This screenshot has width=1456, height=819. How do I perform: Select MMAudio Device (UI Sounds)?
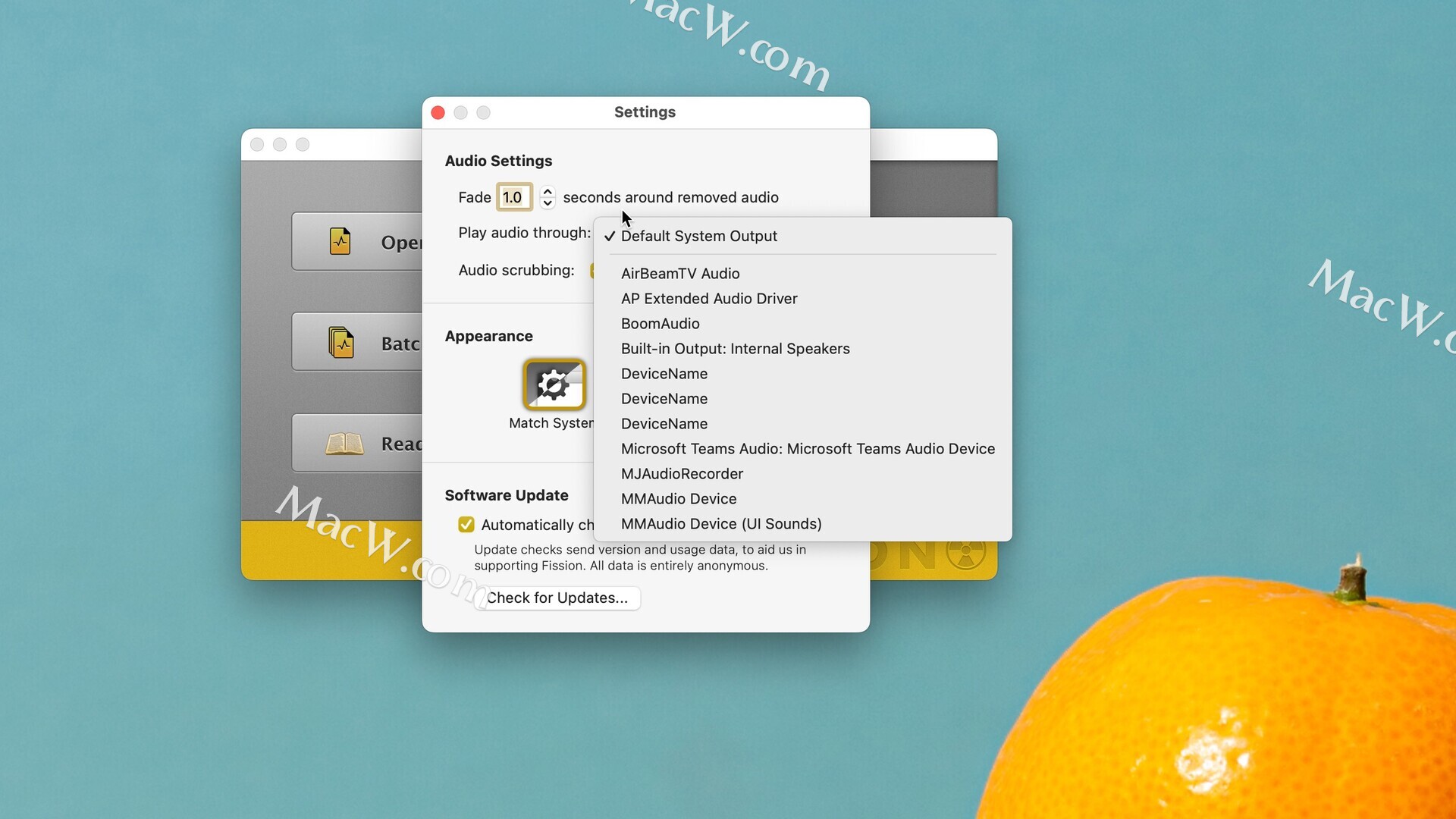point(802,523)
